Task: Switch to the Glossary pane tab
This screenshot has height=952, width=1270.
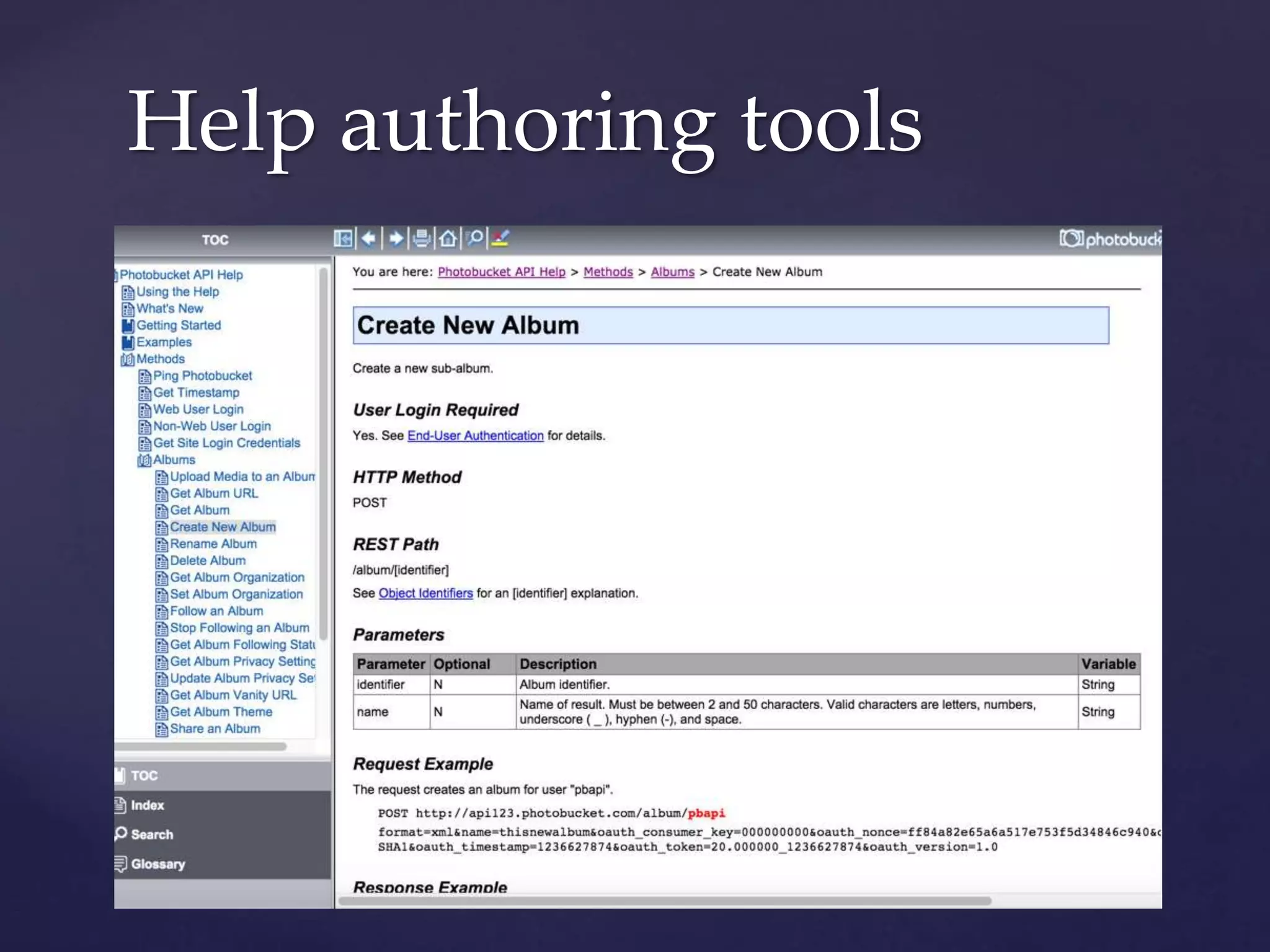Action: 158,864
